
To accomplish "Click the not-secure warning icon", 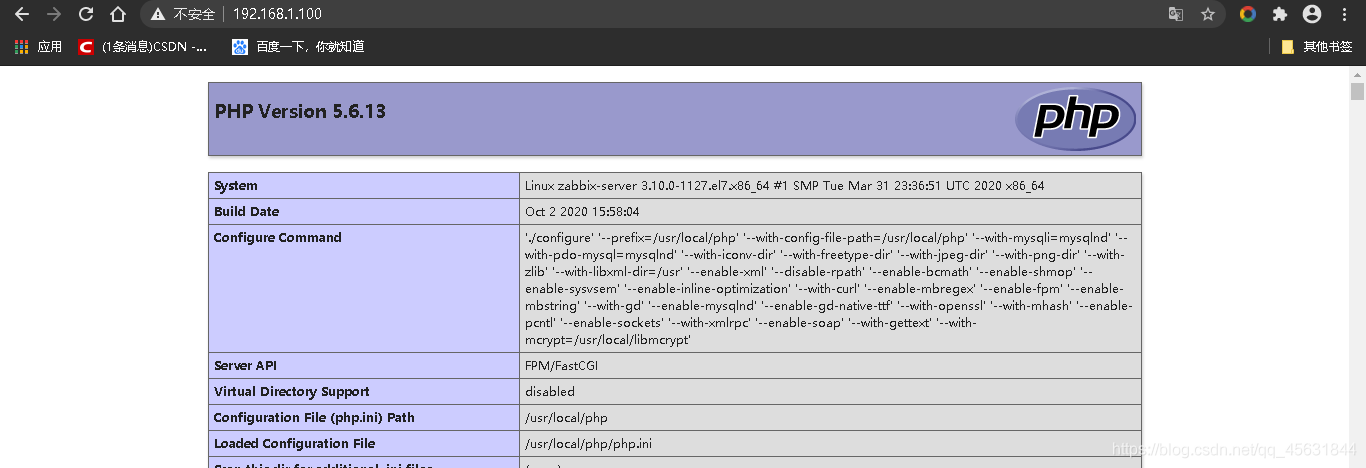I will 158,14.
